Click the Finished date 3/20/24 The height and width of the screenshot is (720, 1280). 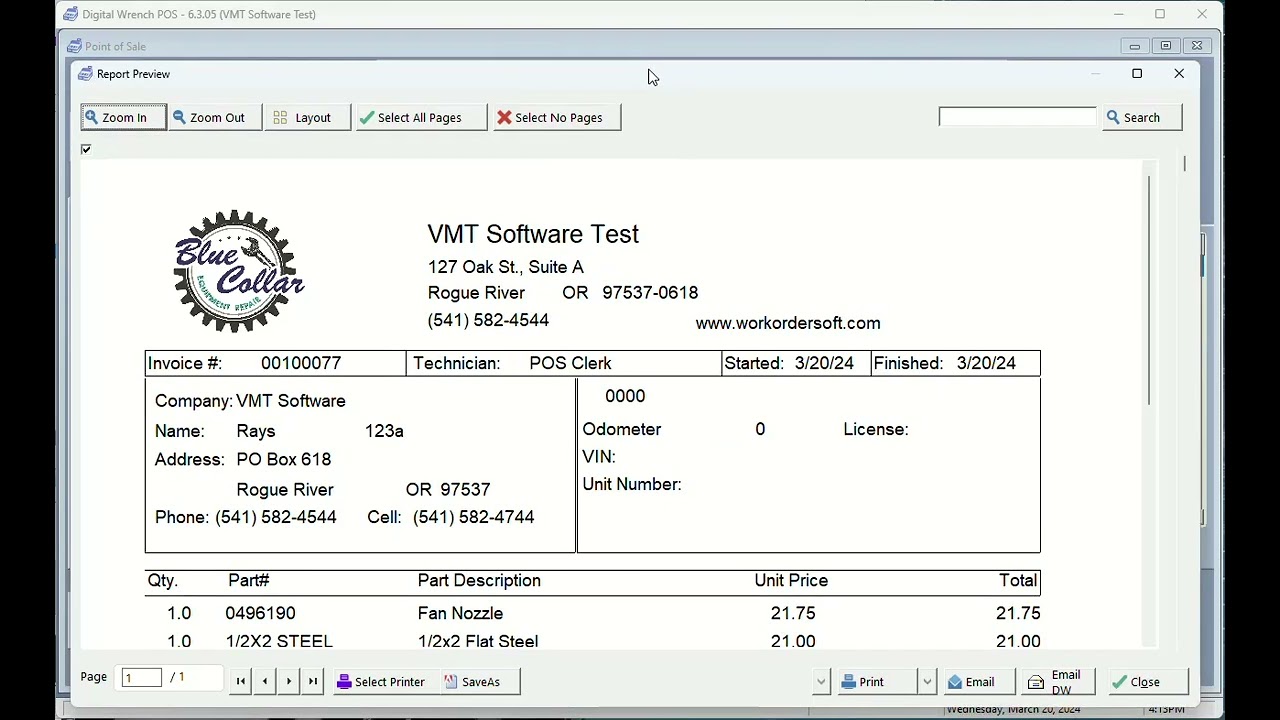pos(986,363)
